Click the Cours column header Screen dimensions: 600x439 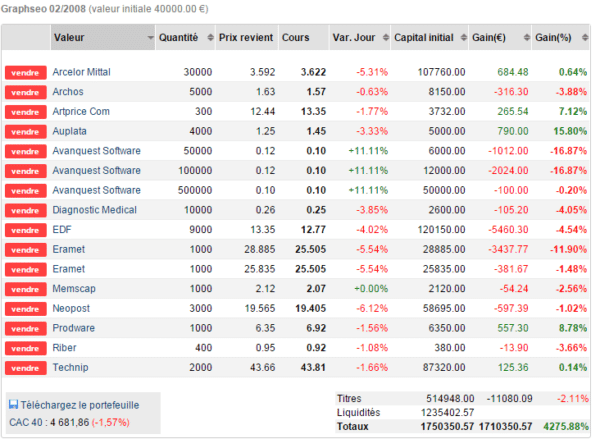click(304, 38)
